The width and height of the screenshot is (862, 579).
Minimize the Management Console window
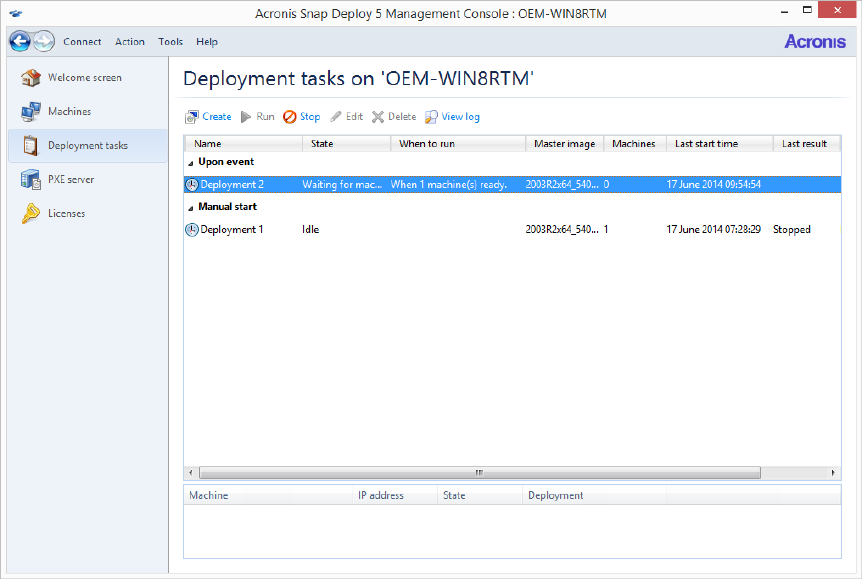point(784,11)
